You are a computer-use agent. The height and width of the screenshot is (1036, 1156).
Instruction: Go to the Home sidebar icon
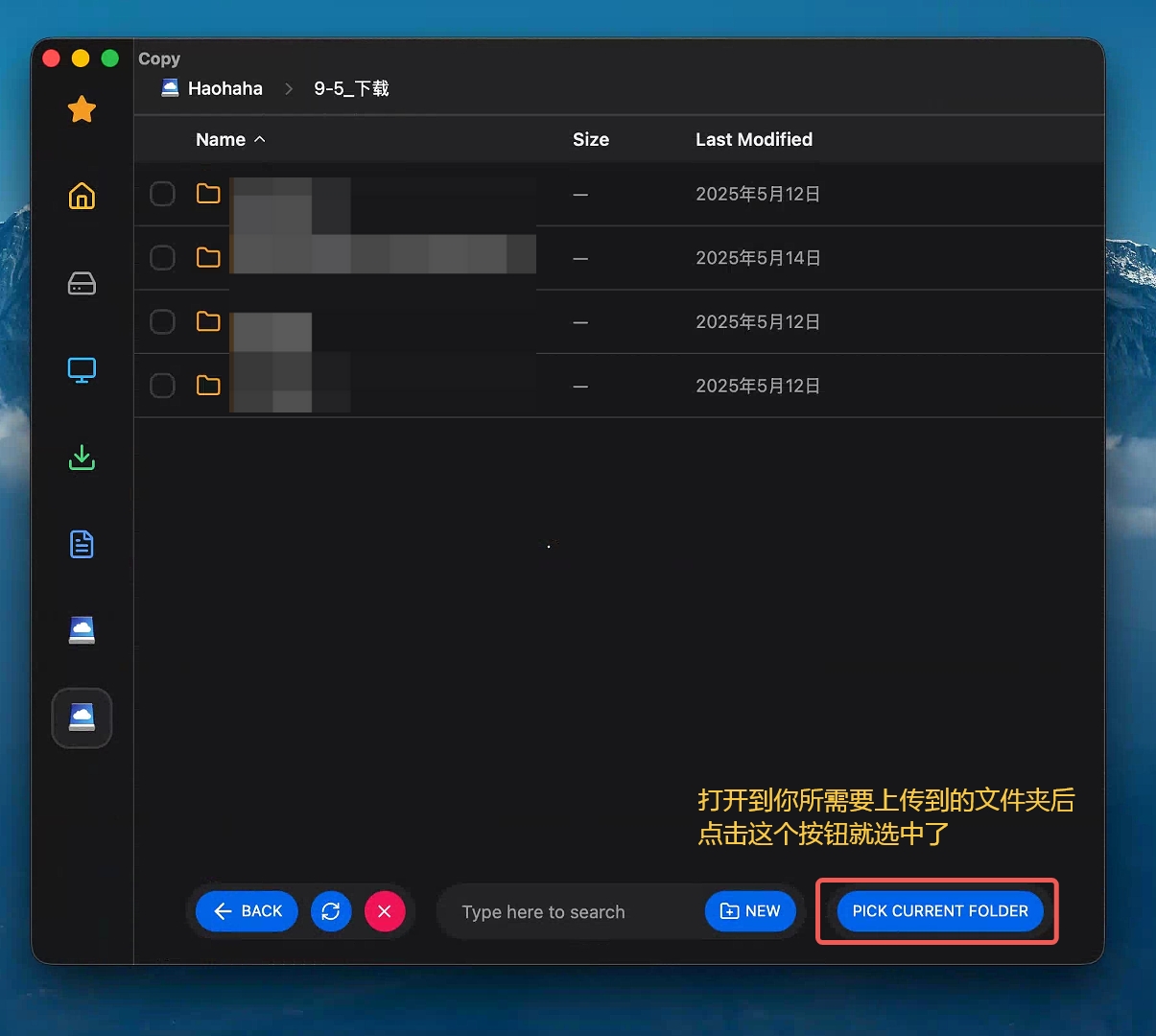(x=82, y=196)
